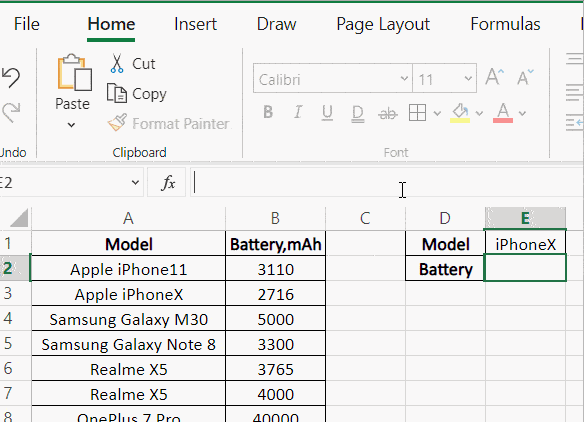The height and width of the screenshot is (422, 584).
Task: Expand the Name Box dropdown
Action: click(135, 183)
